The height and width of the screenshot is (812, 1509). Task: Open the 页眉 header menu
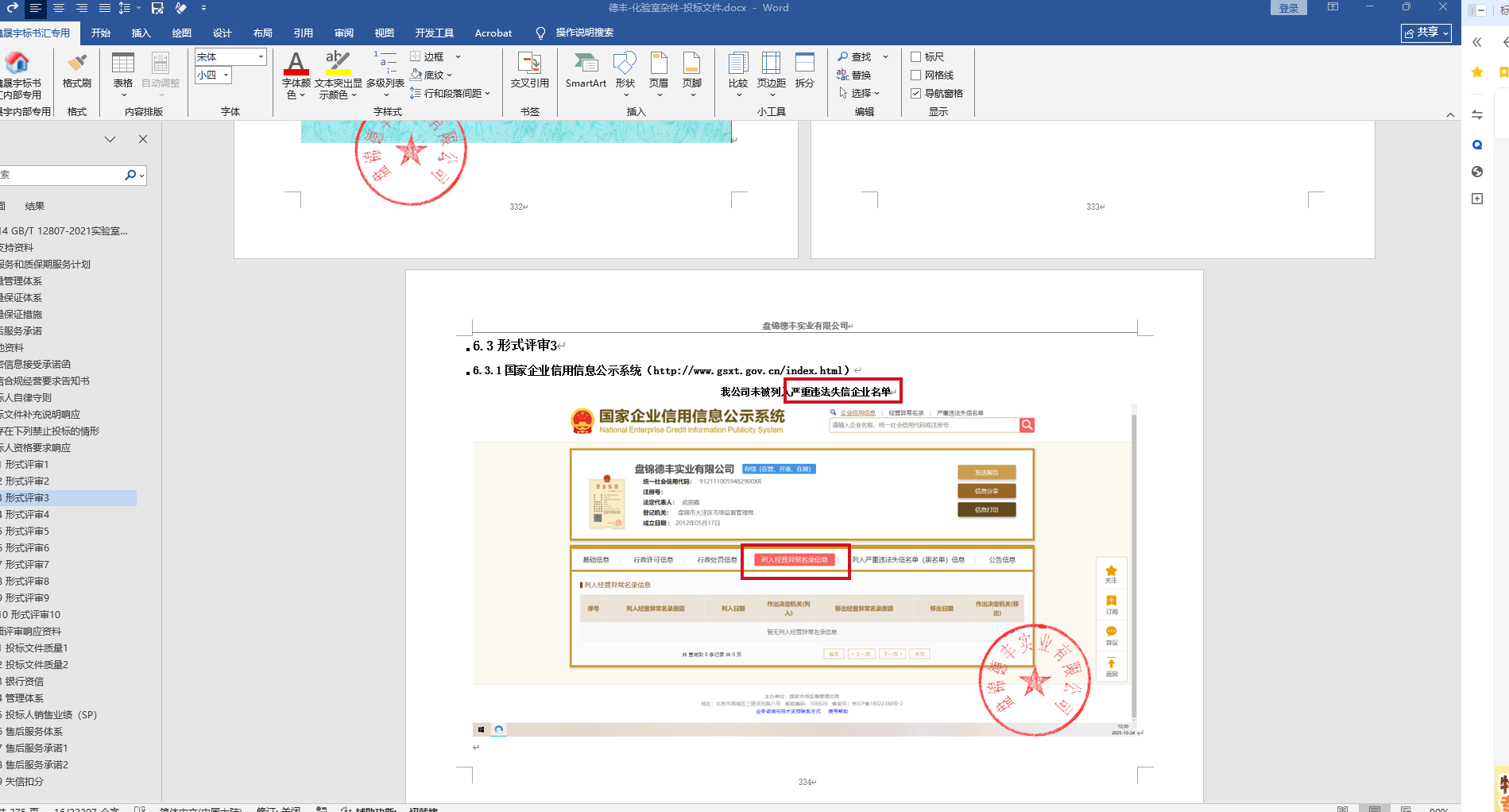coord(659,75)
